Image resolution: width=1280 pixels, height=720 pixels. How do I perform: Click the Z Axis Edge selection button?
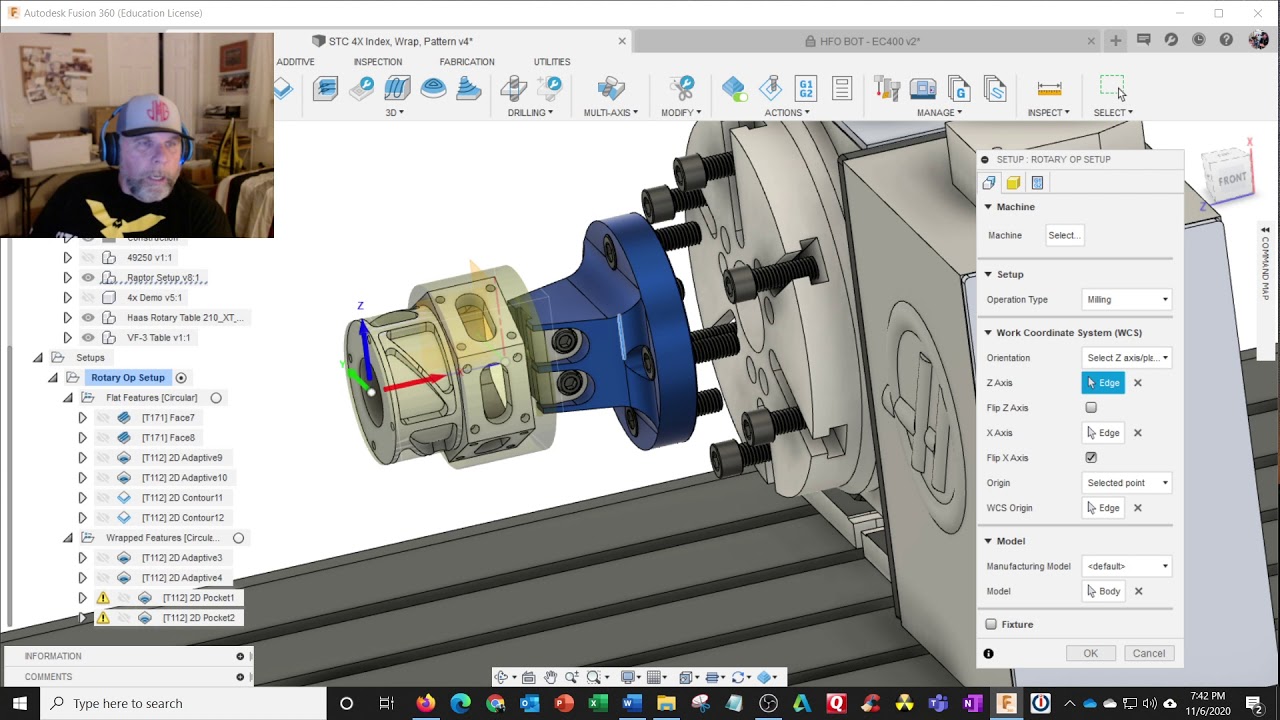tap(1103, 383)
